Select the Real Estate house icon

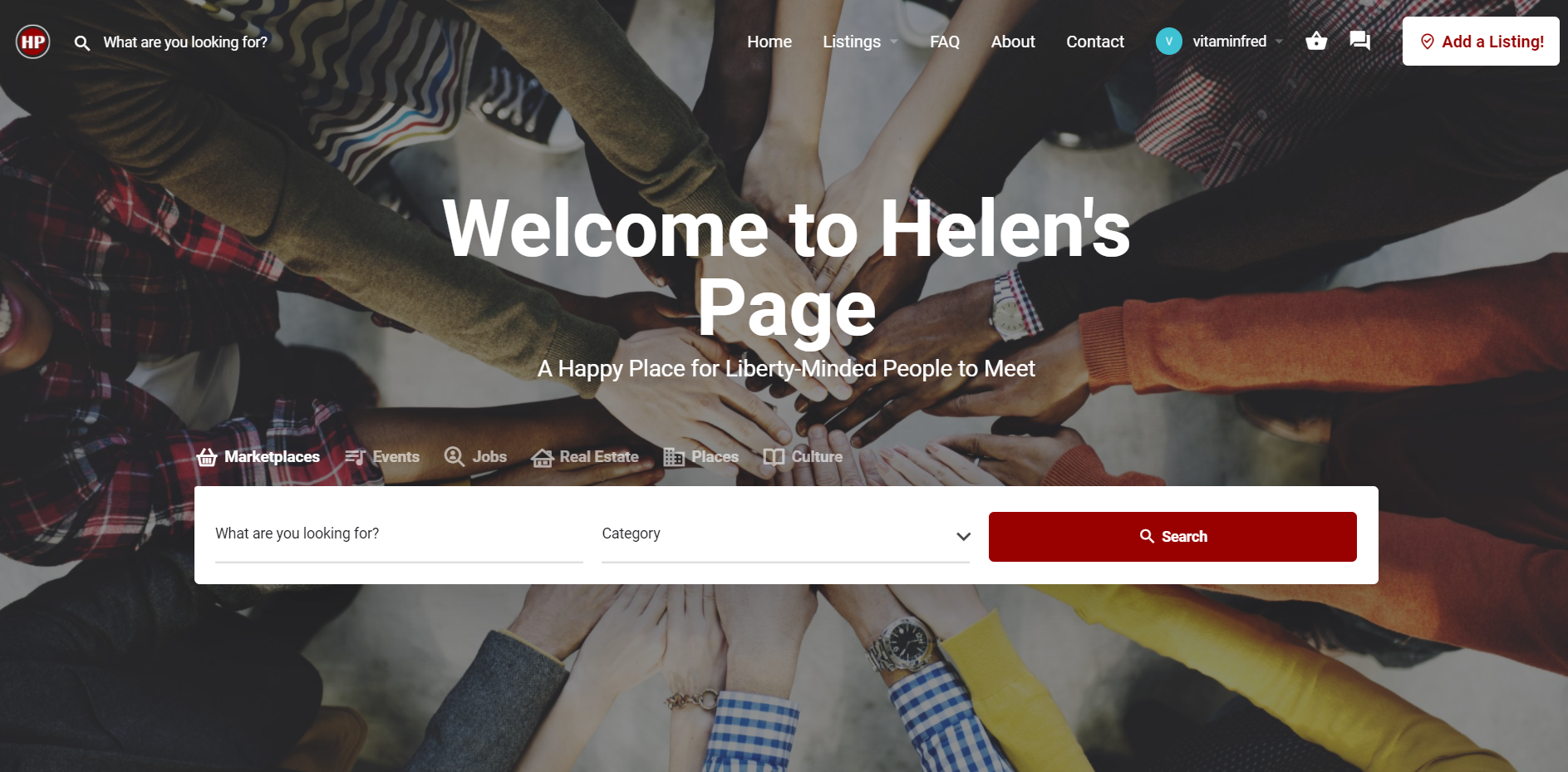point(543,457)
